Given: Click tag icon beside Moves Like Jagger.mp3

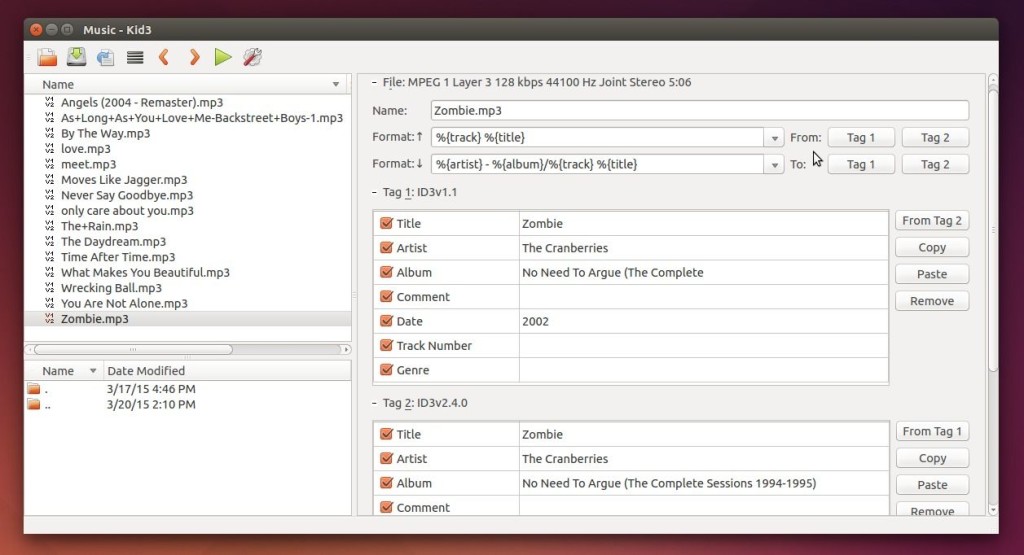Looking at the screenshot, I should (x=50, y=180).
